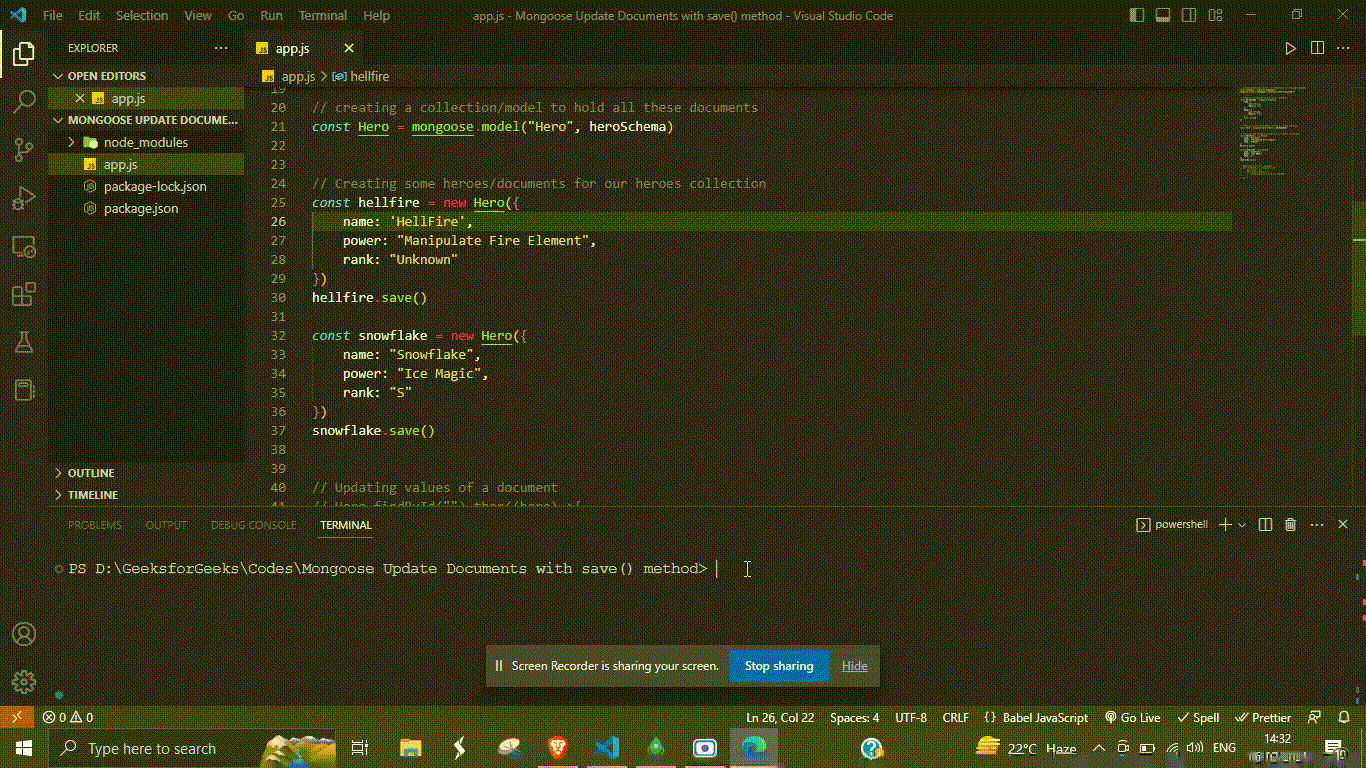The image size is (1366, 768).
Task: Switch to the Problems panel tab
Action: pyautogui.click(x=95, y=524)
